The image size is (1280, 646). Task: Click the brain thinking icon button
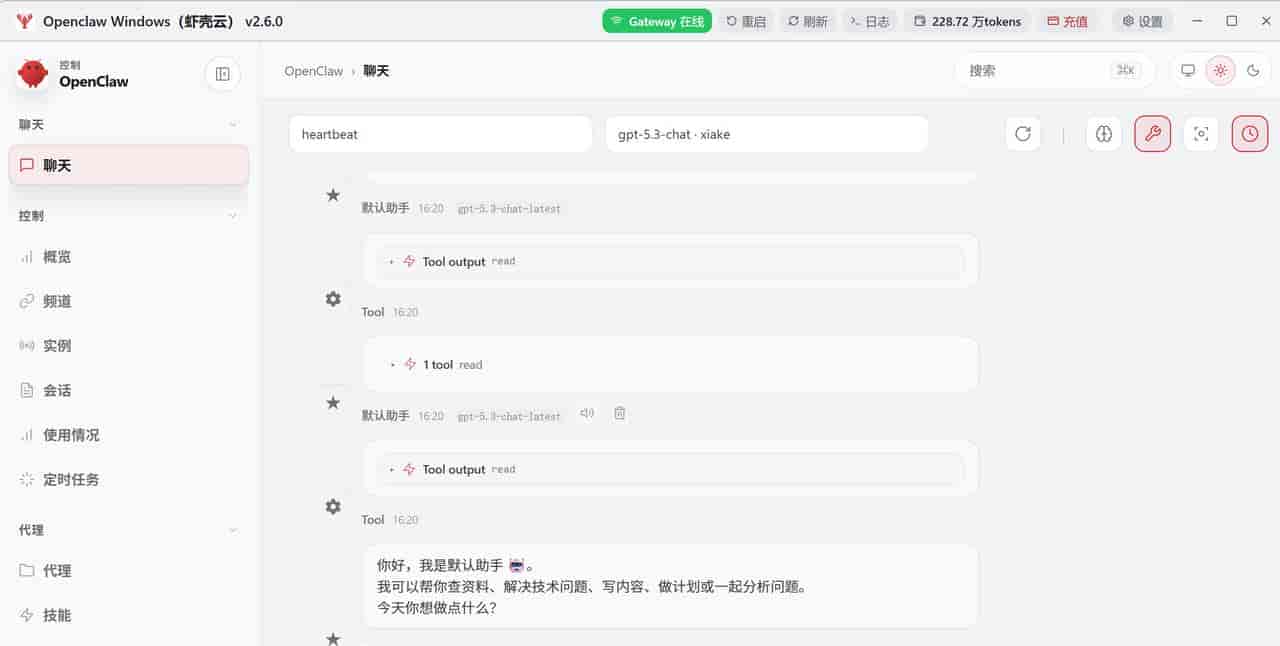(1104, 134)
